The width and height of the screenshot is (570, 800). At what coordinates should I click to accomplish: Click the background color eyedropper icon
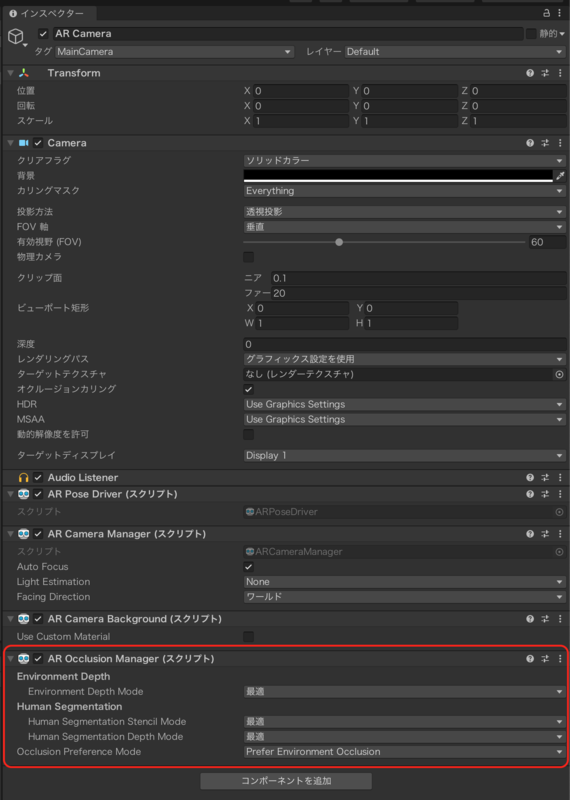coord(560,176)
